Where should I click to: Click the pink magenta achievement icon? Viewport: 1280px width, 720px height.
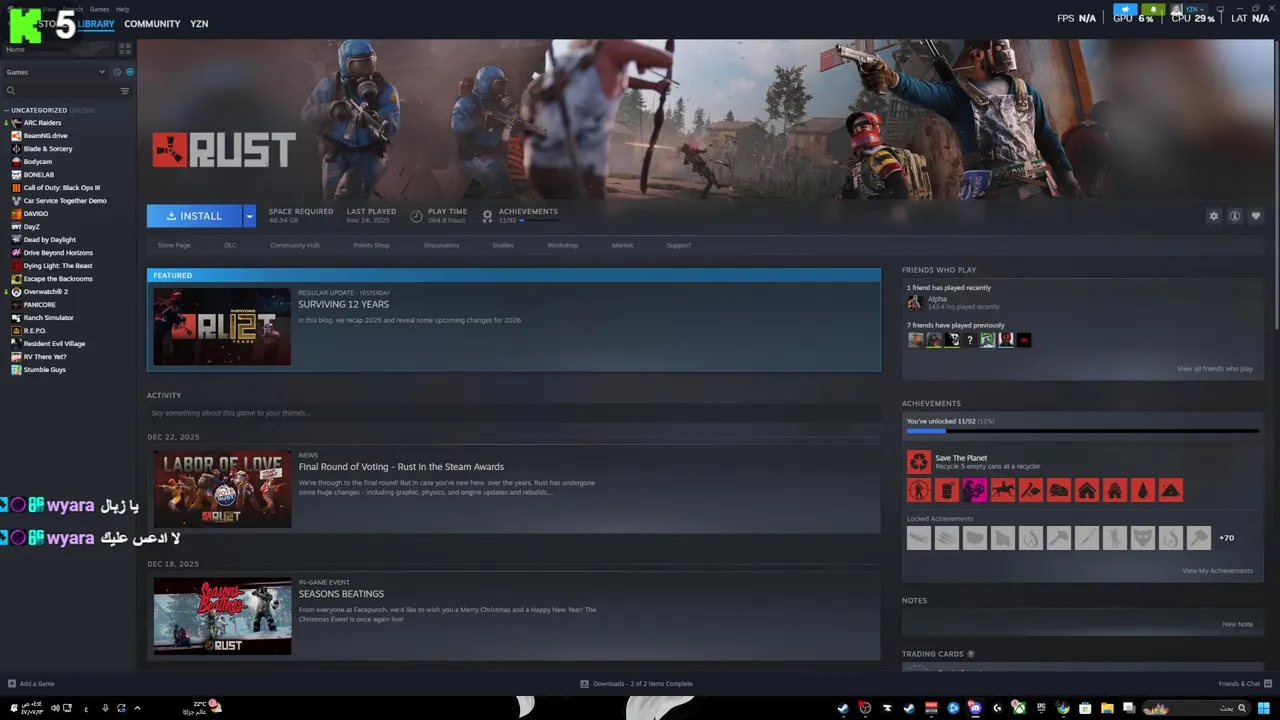(975, 490)
